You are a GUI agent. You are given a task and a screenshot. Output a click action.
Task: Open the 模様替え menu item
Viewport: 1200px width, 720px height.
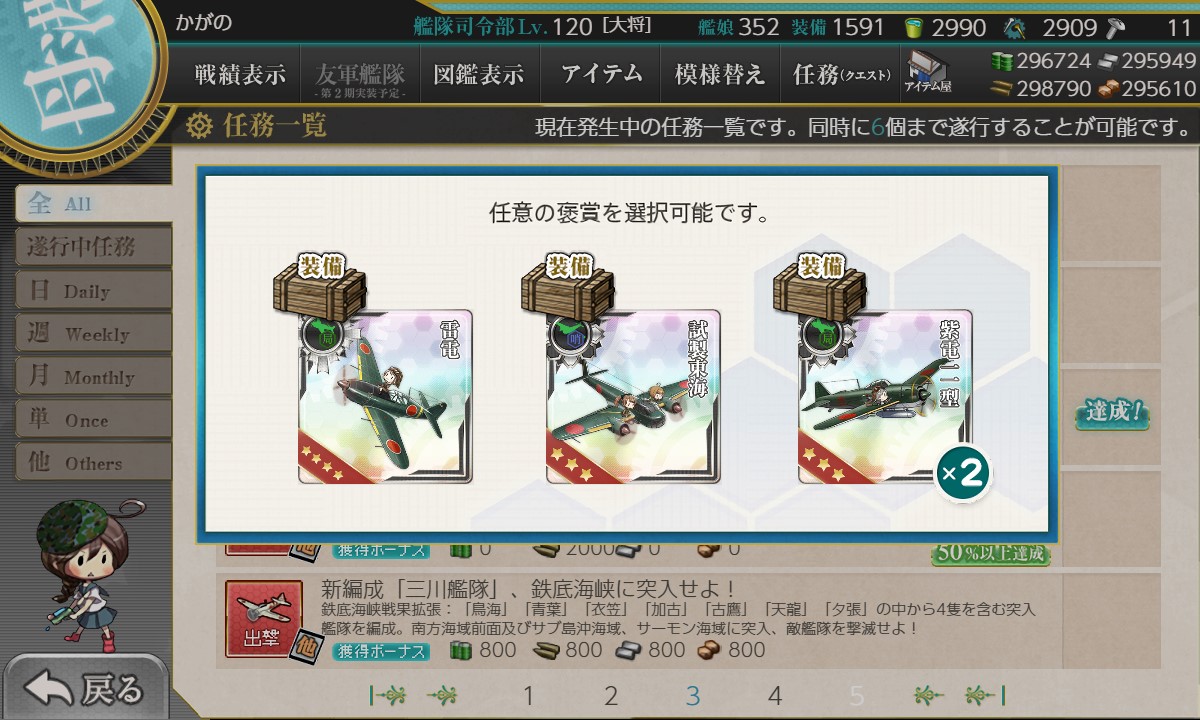719,74
